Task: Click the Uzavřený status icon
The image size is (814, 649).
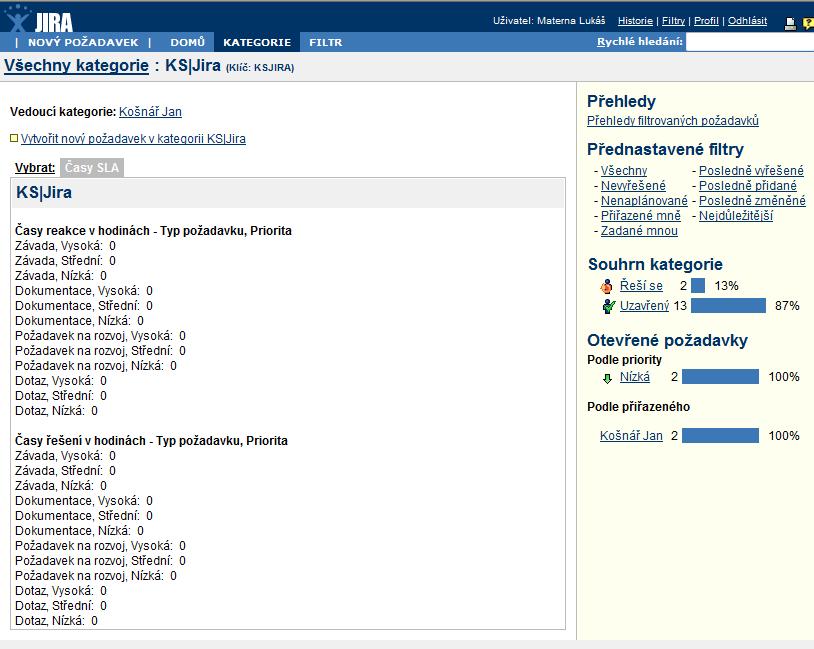Action: pyautogui.click(x=608, y=306)
